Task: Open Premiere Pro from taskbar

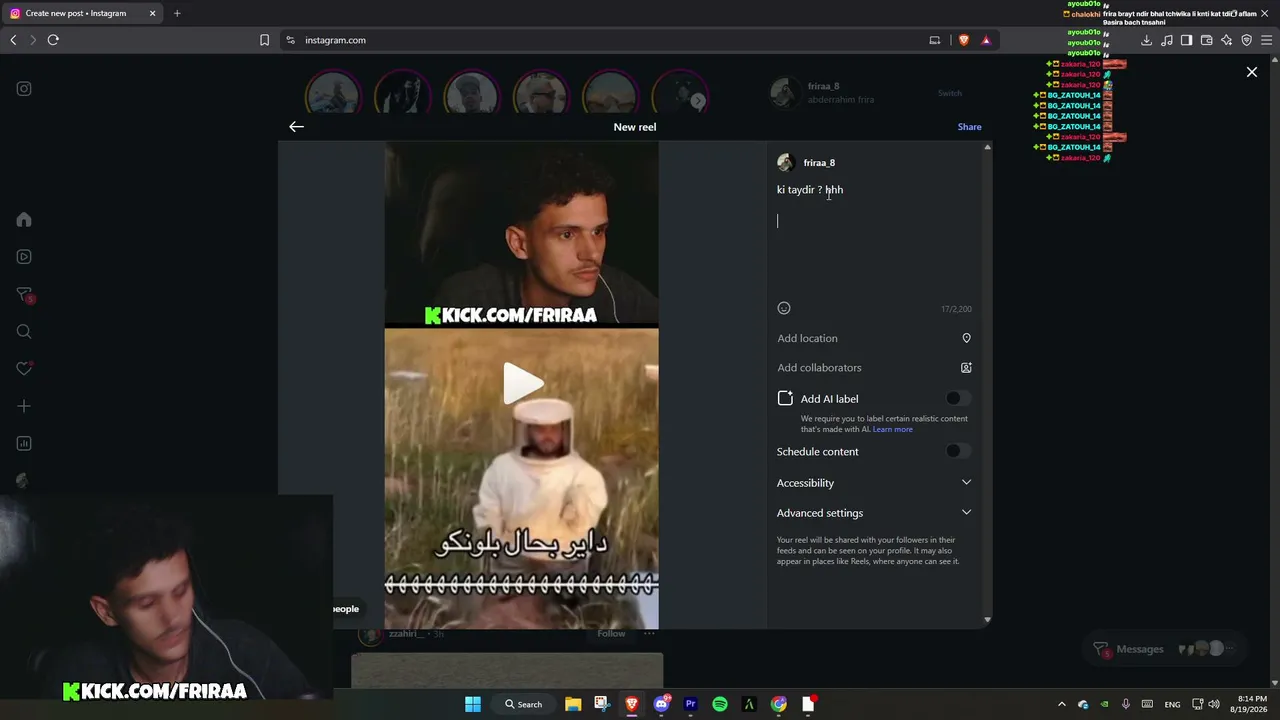Action: [x=690, y=704]
